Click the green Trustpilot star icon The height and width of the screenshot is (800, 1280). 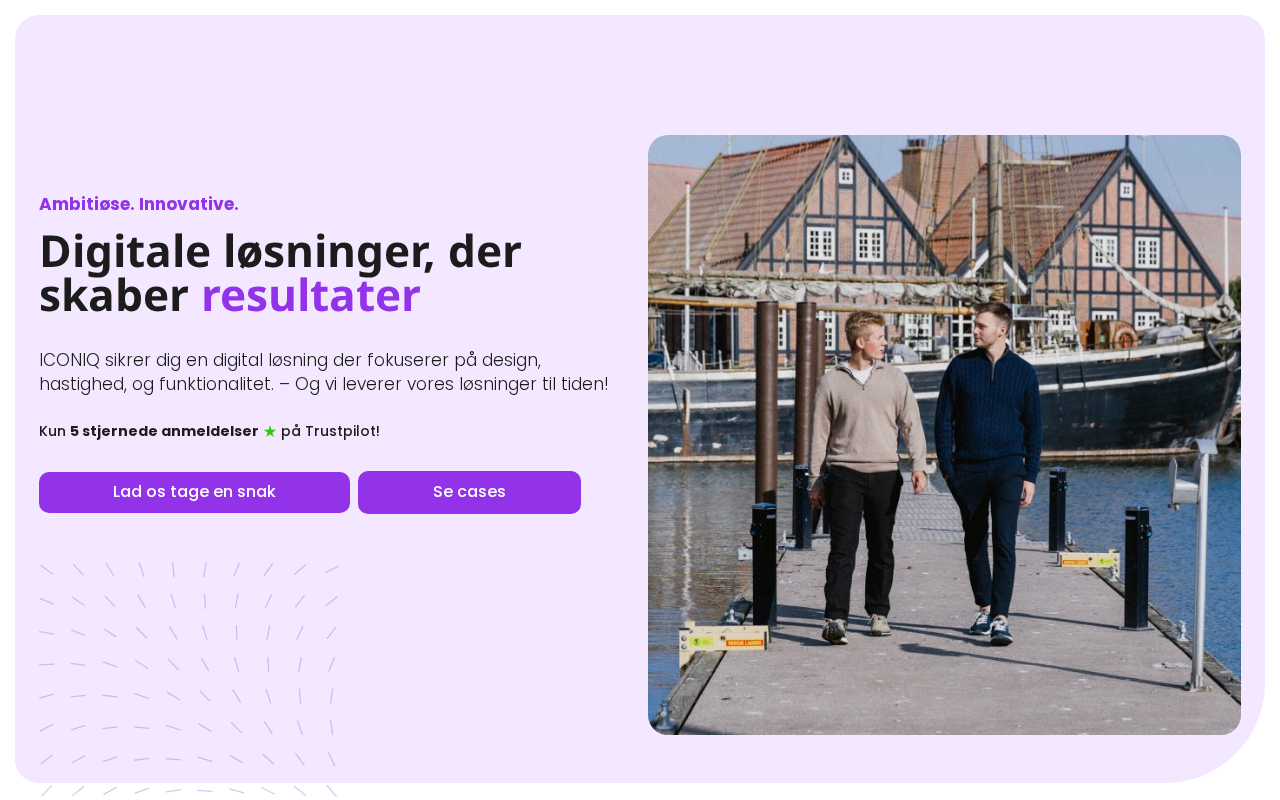click(x=270, y=431)
